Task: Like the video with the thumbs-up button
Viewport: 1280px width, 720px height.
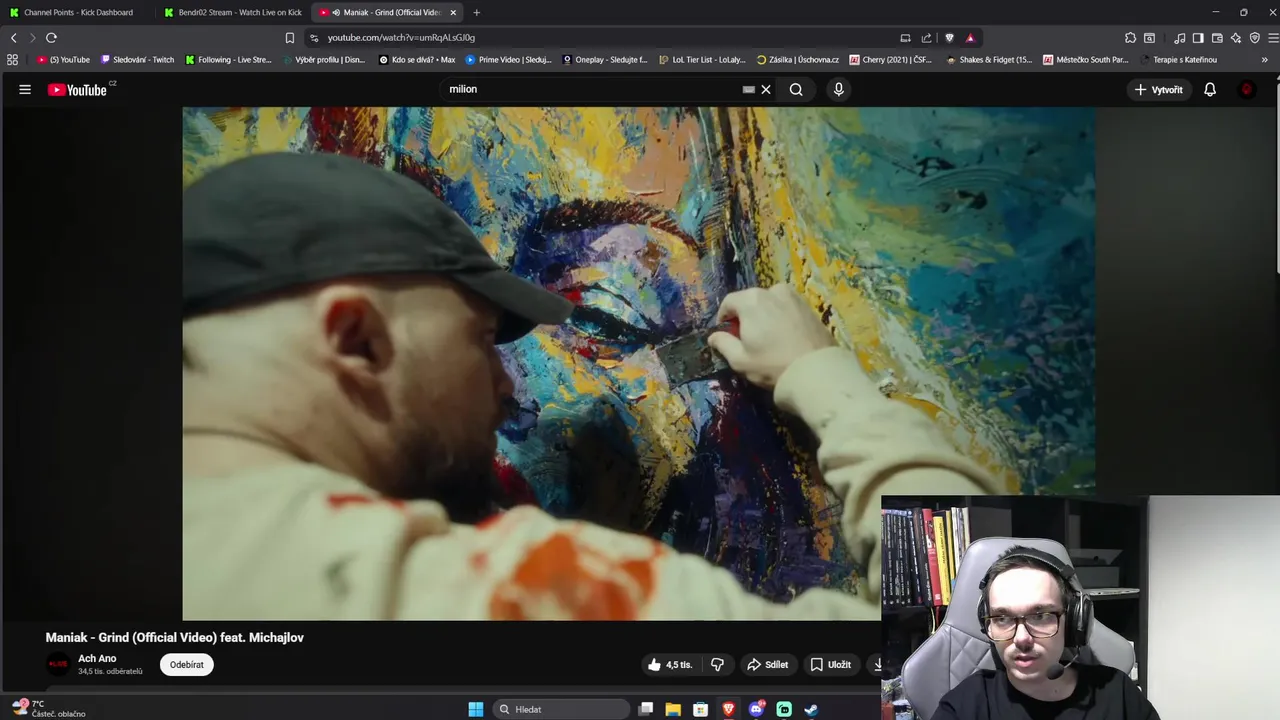Action: (669, 664)
